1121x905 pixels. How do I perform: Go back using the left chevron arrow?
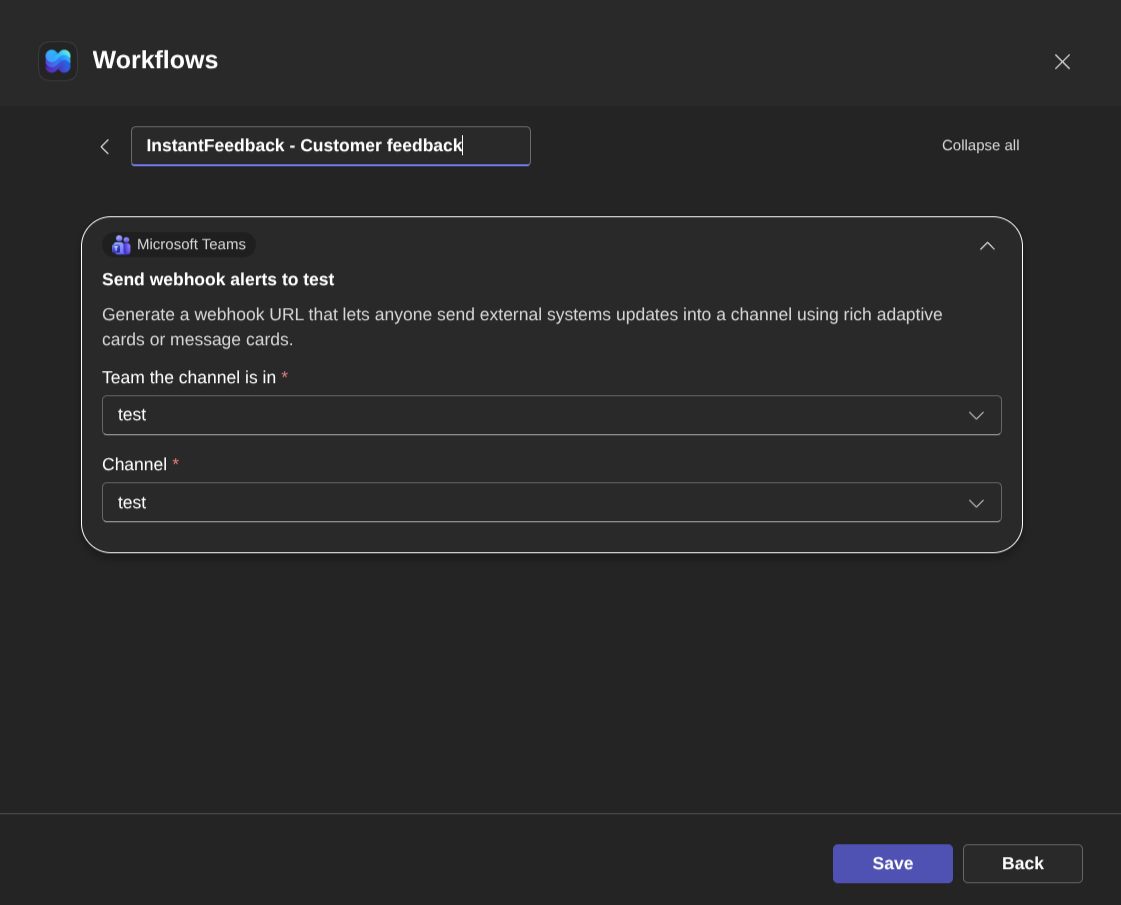point(104,147)
